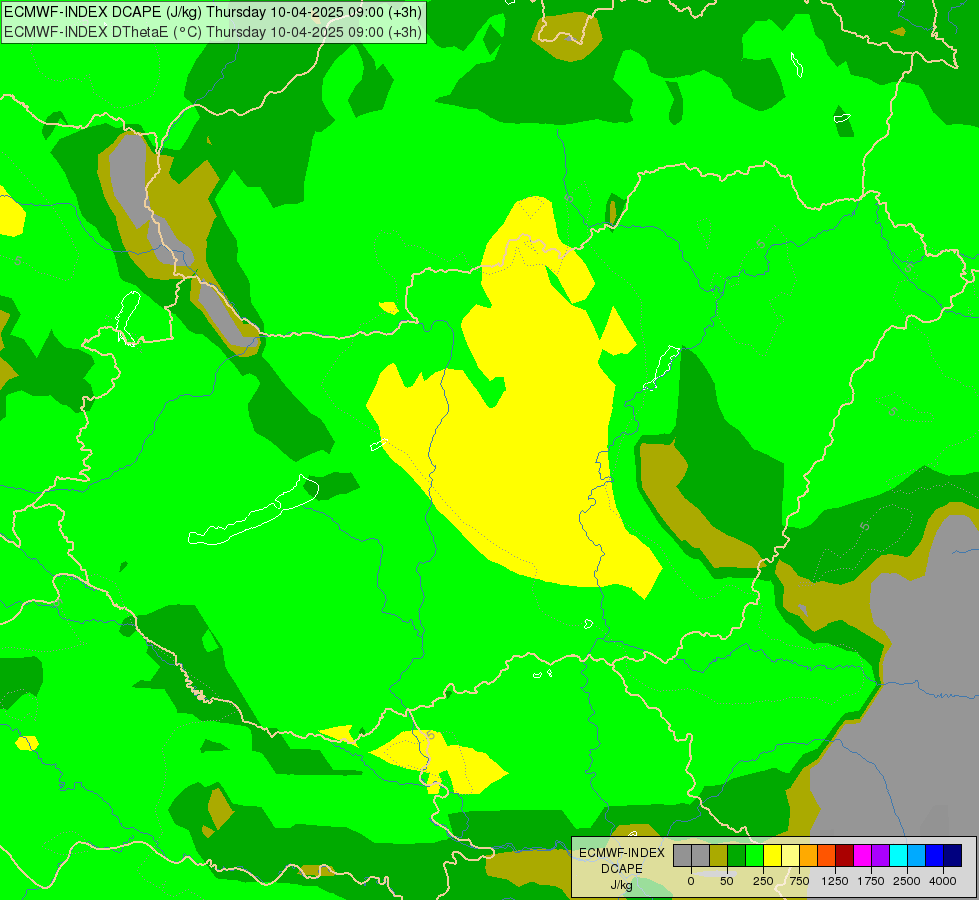Click the dark red legend swatch
This screenshot has height=900, width=979.
click(x=844, y=855)
